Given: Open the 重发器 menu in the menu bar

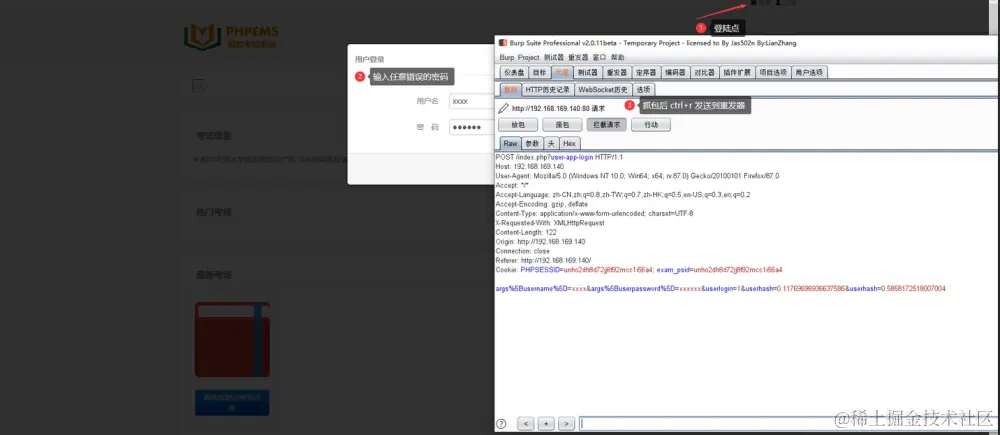Looking at the screenshot, I should coord(578,57).
